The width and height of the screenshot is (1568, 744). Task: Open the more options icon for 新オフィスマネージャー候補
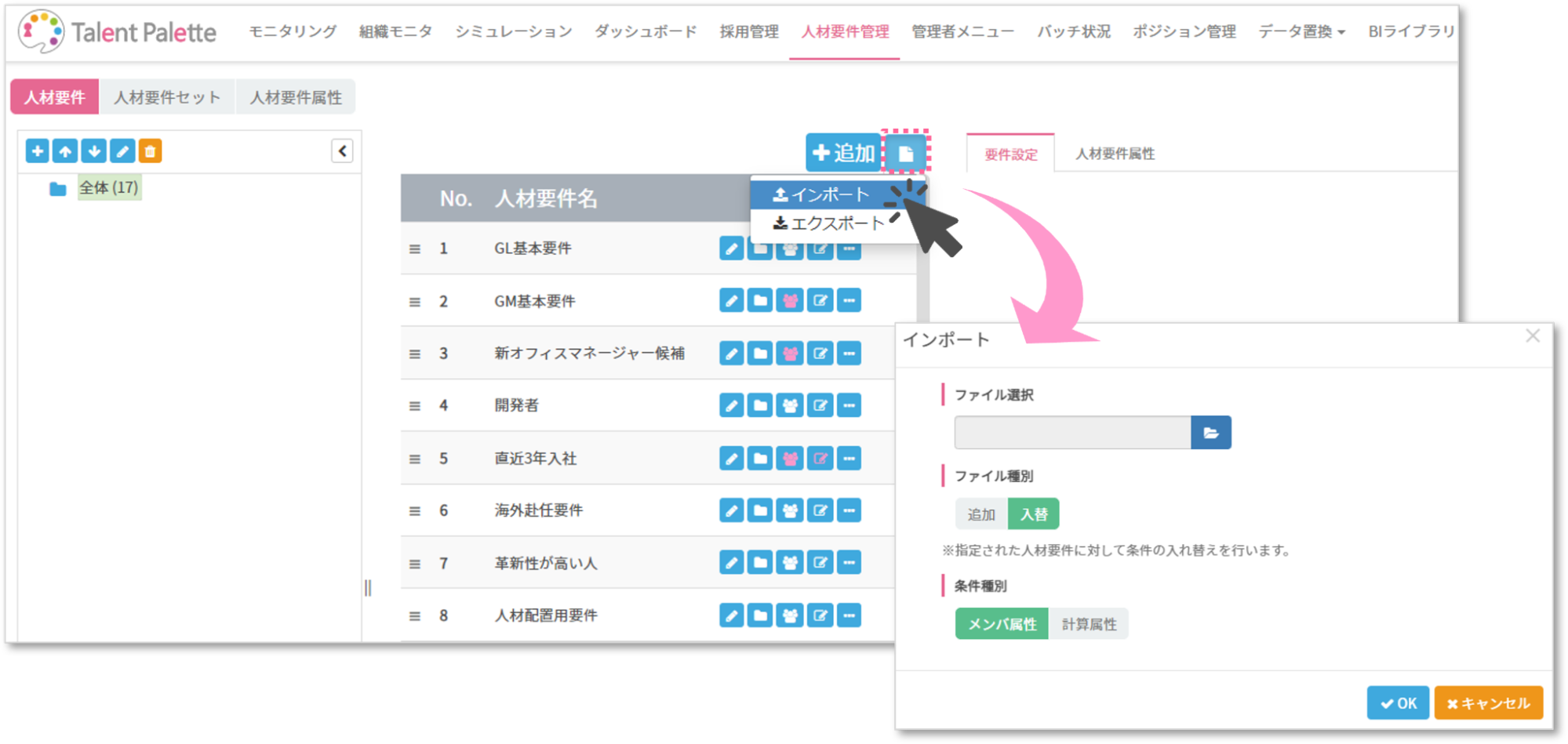point(849,353)
